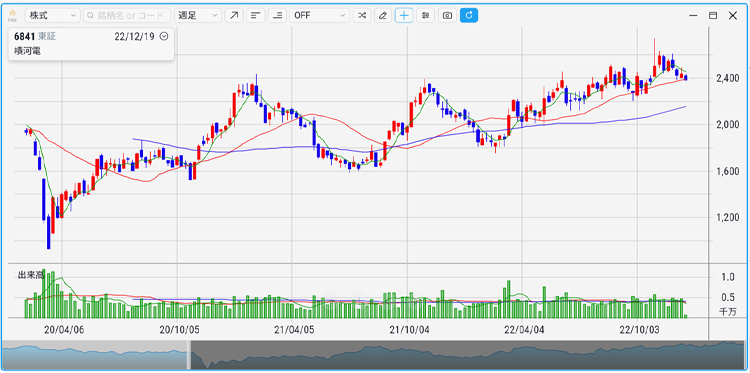The image size is (750, 373).
Task: Click the 22/10/03 date axis label
Action: pyautogui.click(x=639, y=329)
